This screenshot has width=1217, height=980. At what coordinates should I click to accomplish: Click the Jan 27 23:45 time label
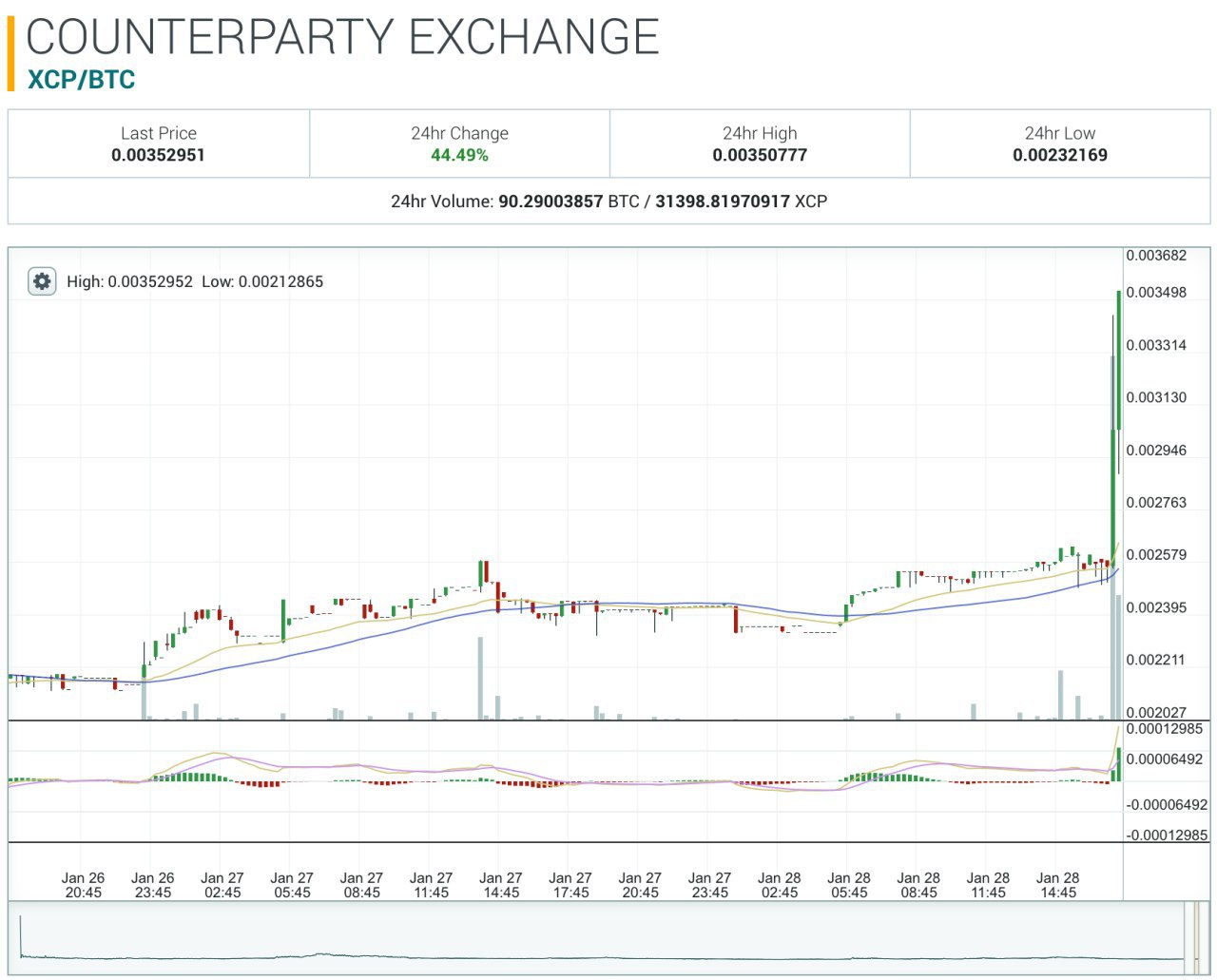point(709,885)
